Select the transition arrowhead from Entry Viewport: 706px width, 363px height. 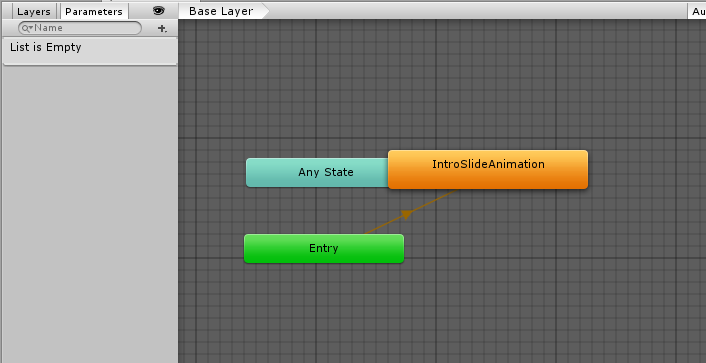click(x=407, y=214)
